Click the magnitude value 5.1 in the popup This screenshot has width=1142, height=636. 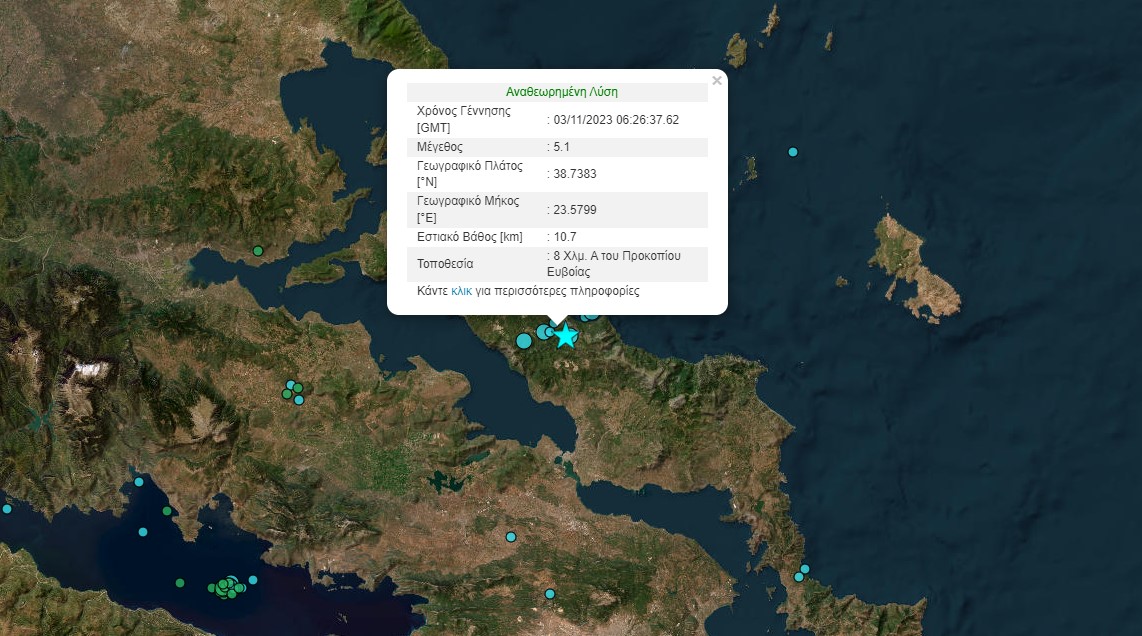(561, 146)
